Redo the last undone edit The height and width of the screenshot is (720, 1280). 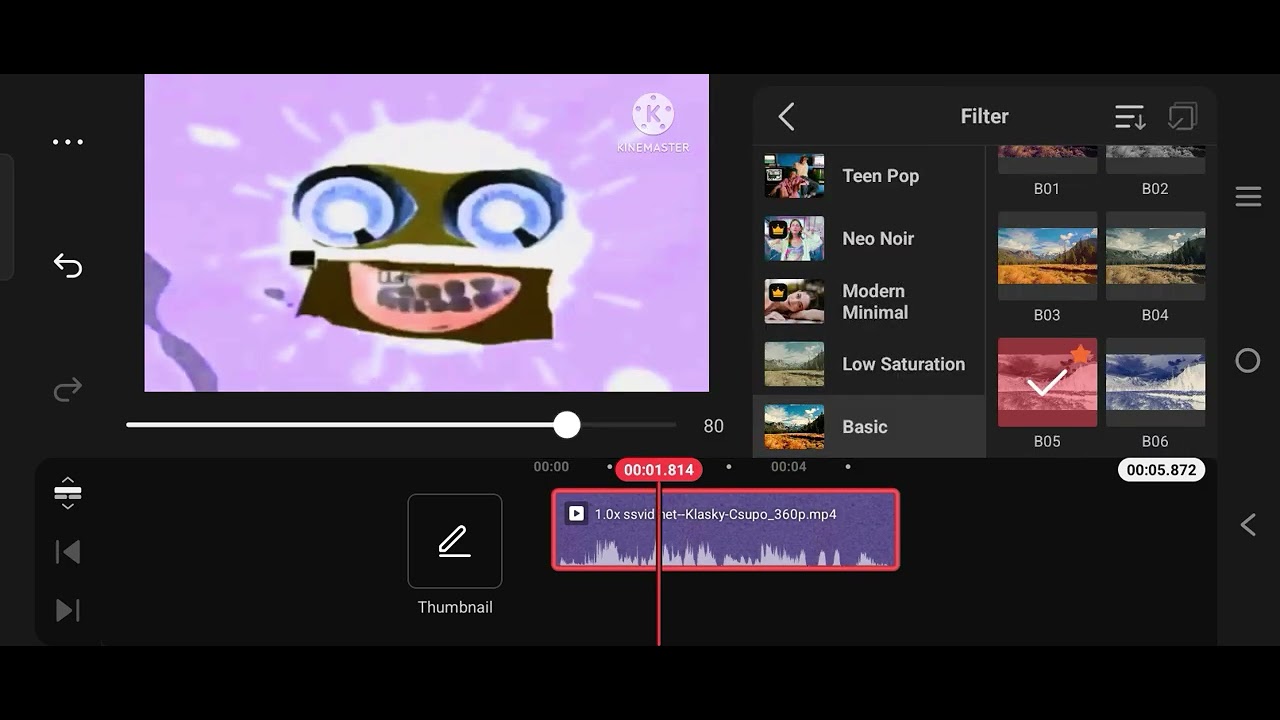click(68, 389)
